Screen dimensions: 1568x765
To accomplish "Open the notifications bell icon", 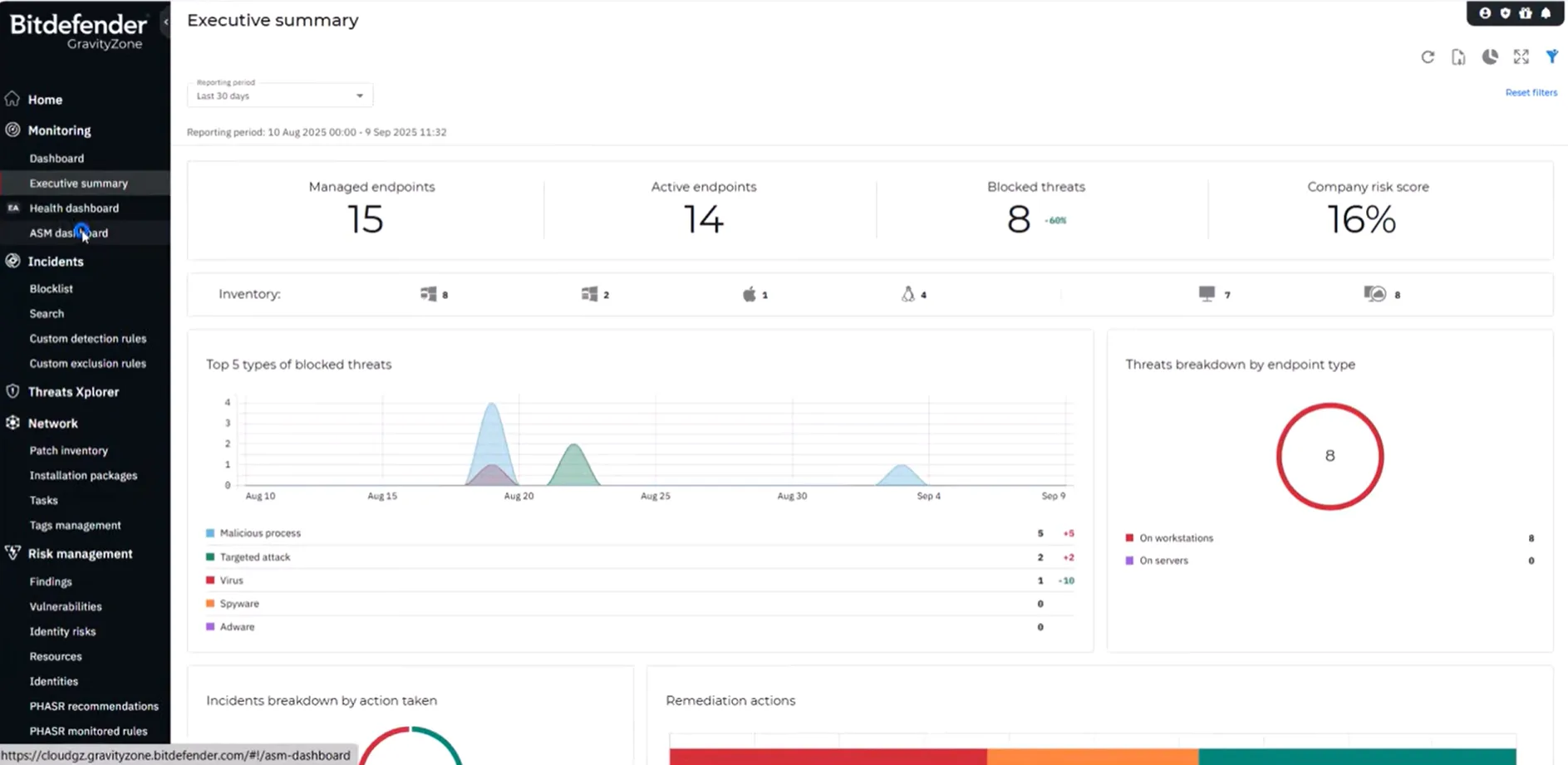I will [1546, 13].
